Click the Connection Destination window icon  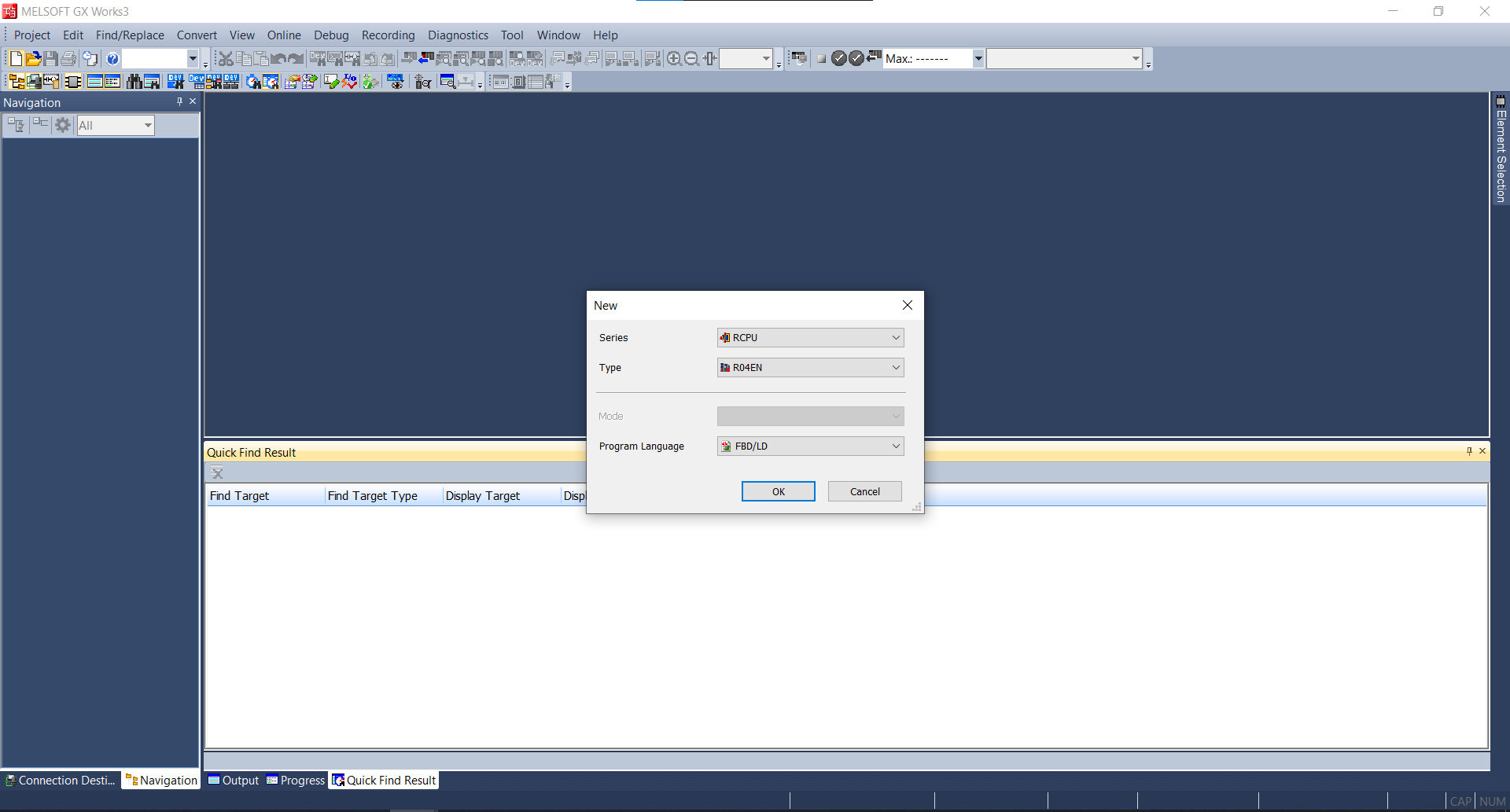pyautogui.click(x=34, y=82)
